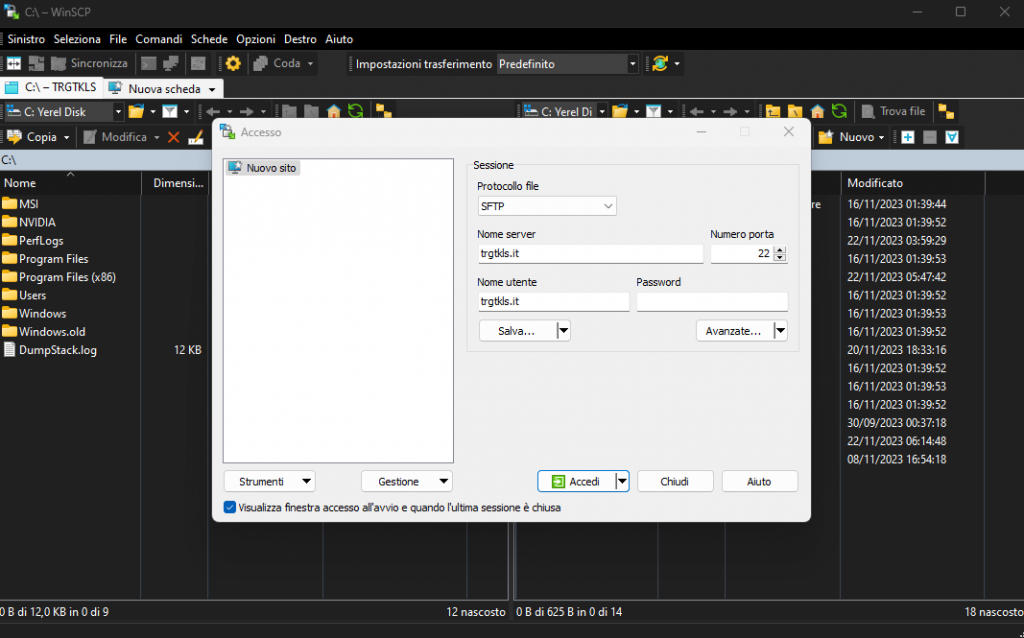Click the red X delete icon

173,137
